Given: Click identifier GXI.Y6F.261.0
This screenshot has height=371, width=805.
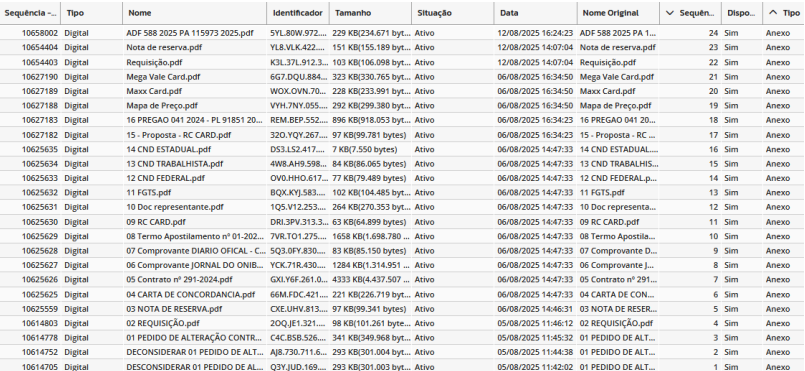Looking at the screenshot, I should tap(298, 280).
